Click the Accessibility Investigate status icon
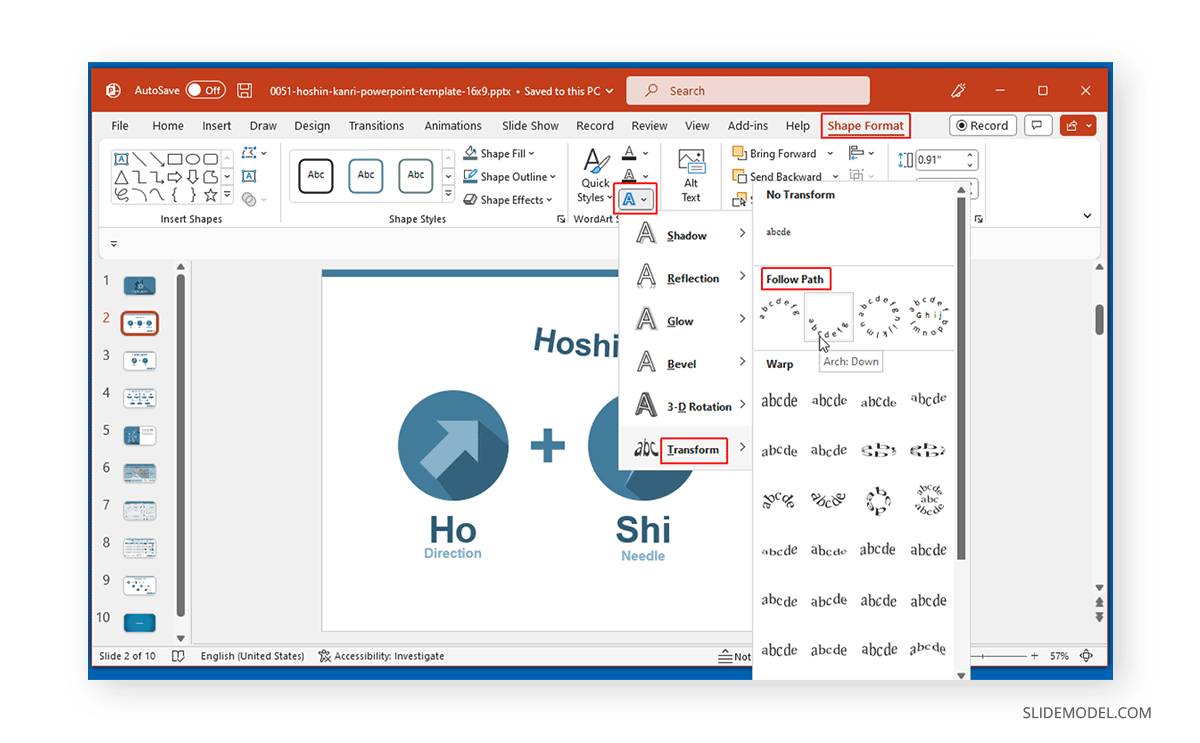 (x=325, y=656)
